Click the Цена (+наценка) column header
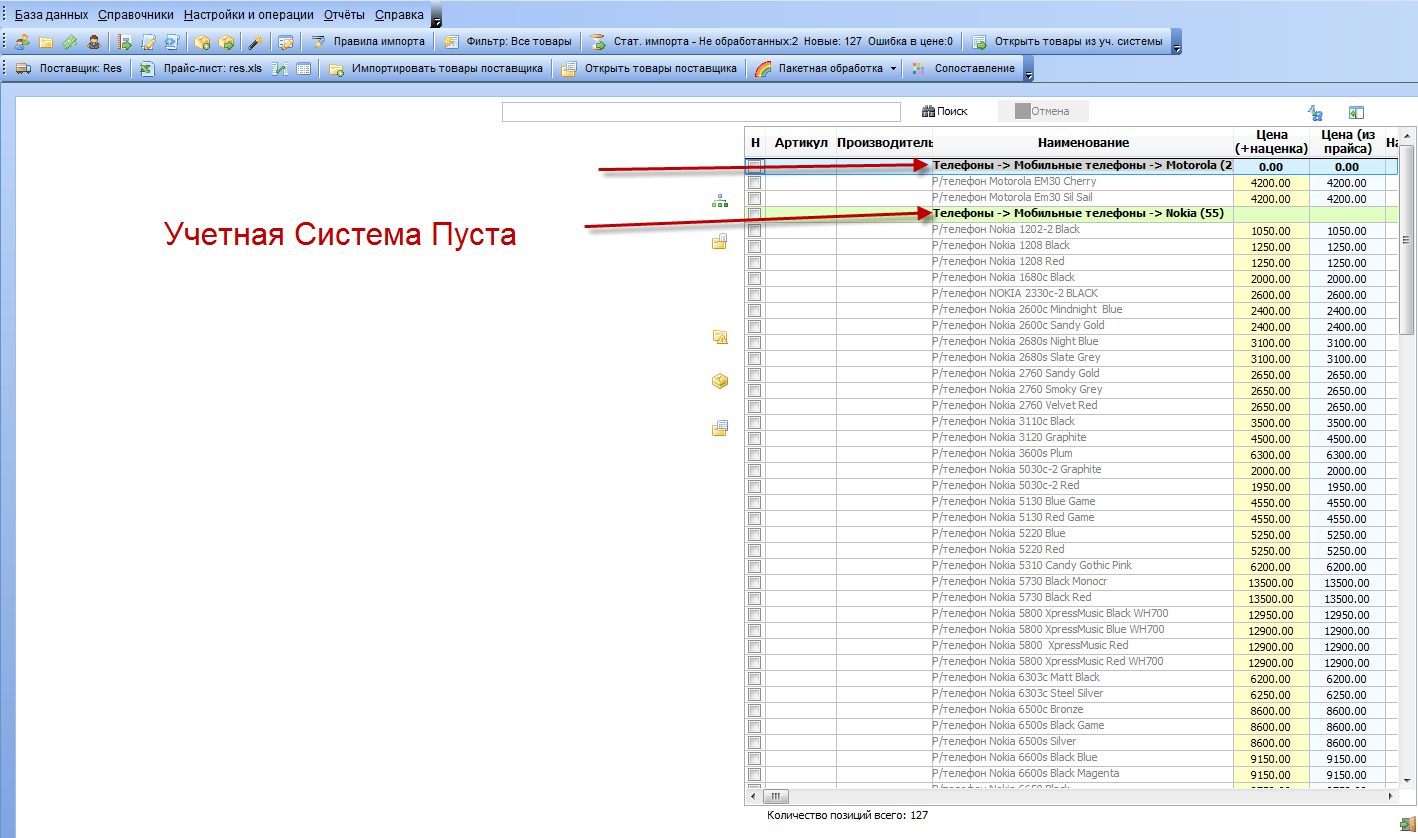Viewport: 1418px width, 838px height. [x=1271, y=143]
